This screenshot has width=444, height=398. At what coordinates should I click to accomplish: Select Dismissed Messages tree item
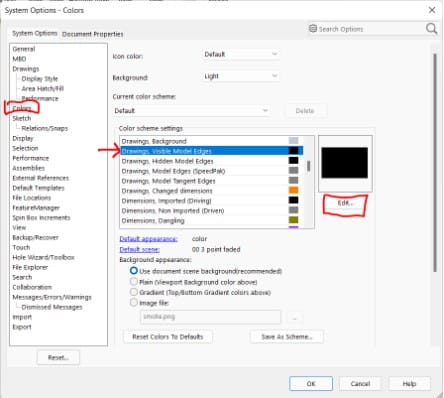point(52,307)
